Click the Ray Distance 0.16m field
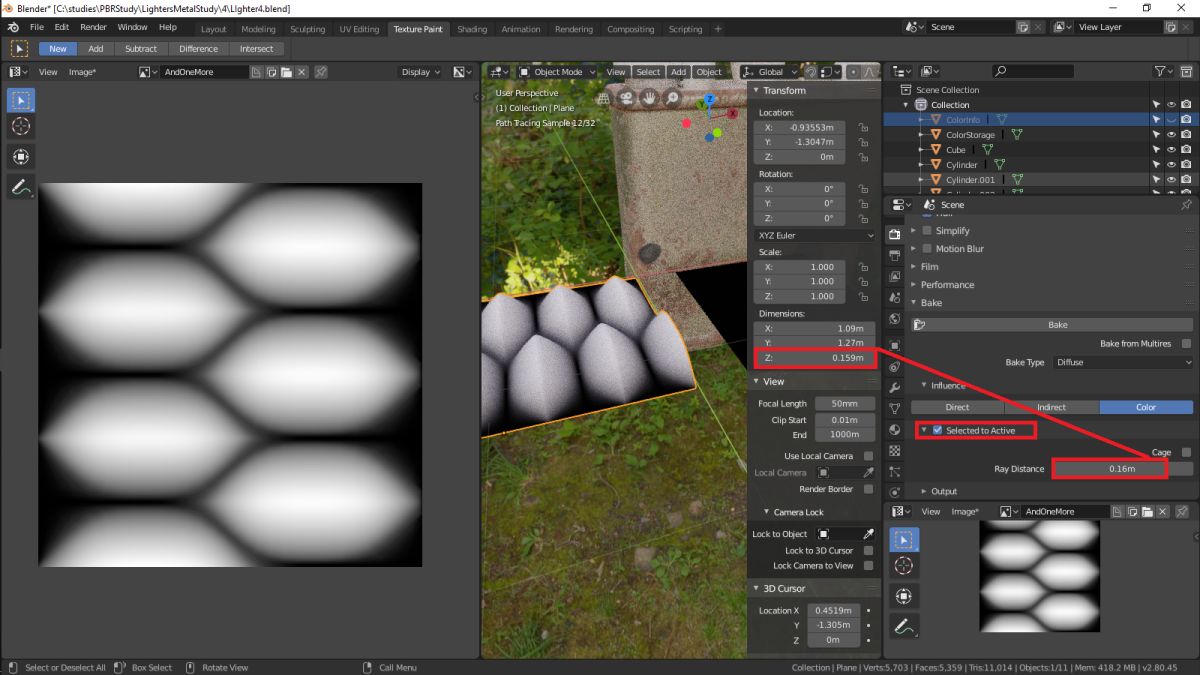 [1122, 469]
